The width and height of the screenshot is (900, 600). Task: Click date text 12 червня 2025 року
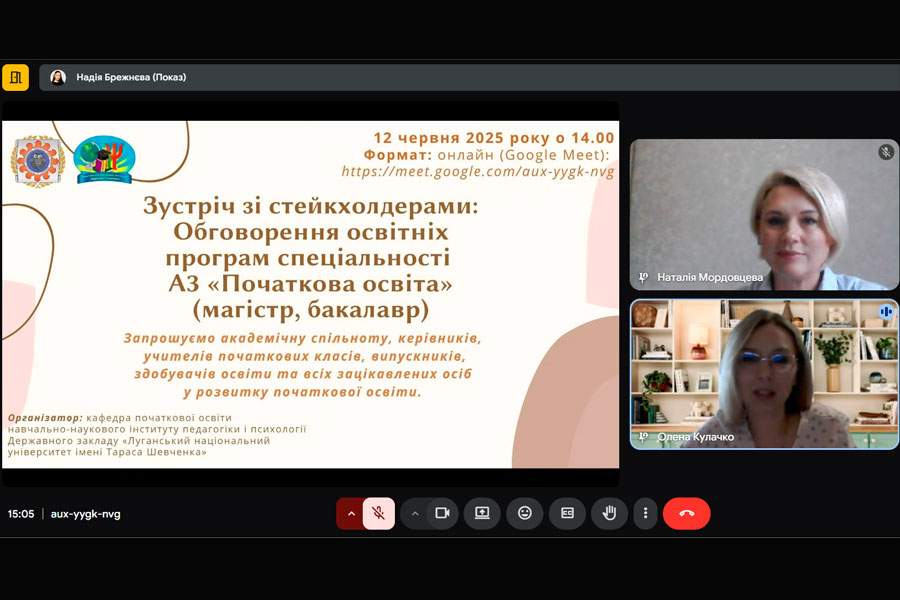pos(463,138)
